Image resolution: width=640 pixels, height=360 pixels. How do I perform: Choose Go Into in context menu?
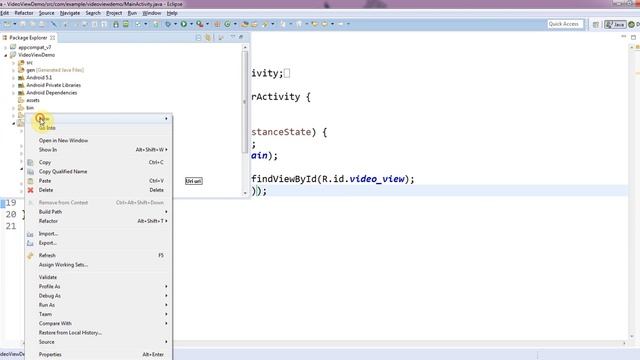[x=98, y=128]
